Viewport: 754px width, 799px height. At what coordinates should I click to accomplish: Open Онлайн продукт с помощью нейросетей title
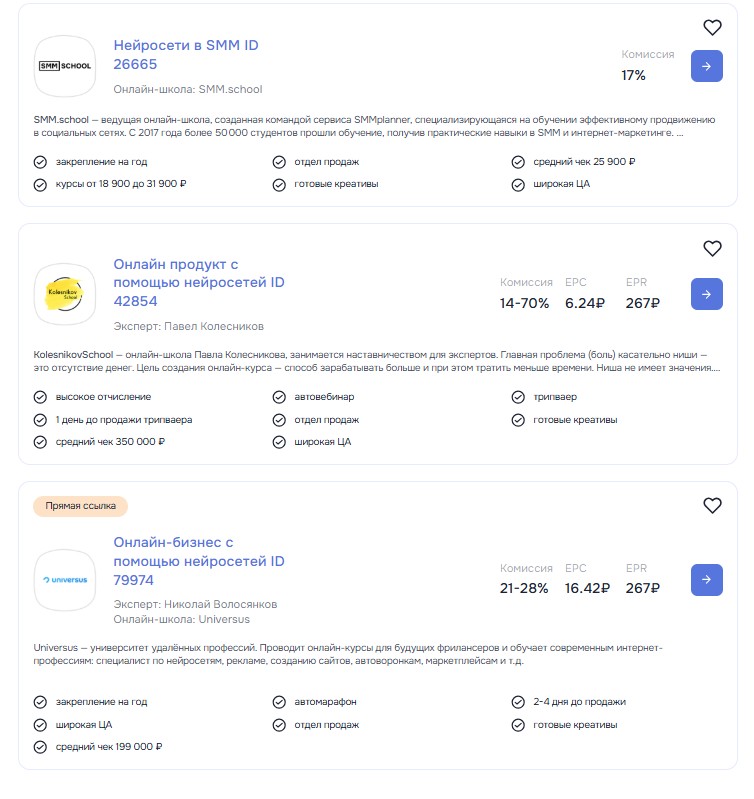(198, 283)
